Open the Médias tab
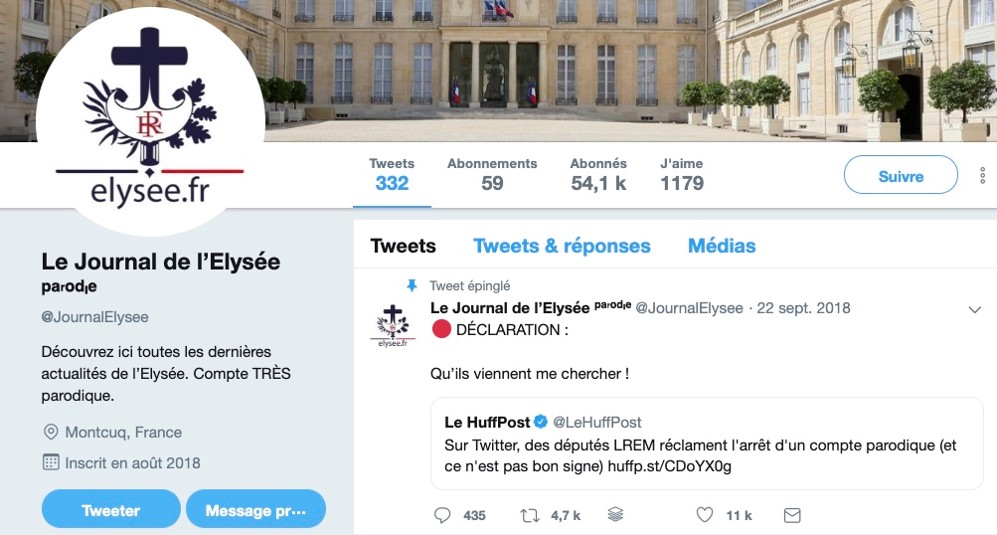 [x=722, y=246]
